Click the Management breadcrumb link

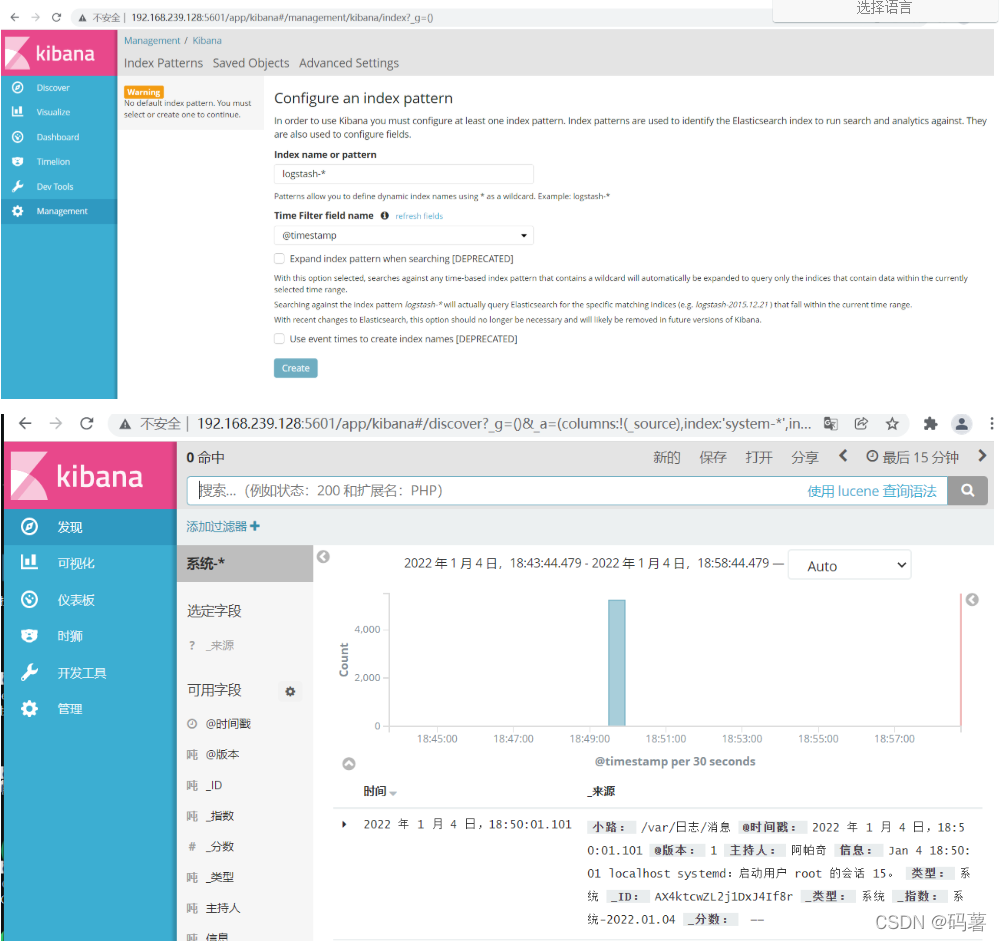pos(152,40)
